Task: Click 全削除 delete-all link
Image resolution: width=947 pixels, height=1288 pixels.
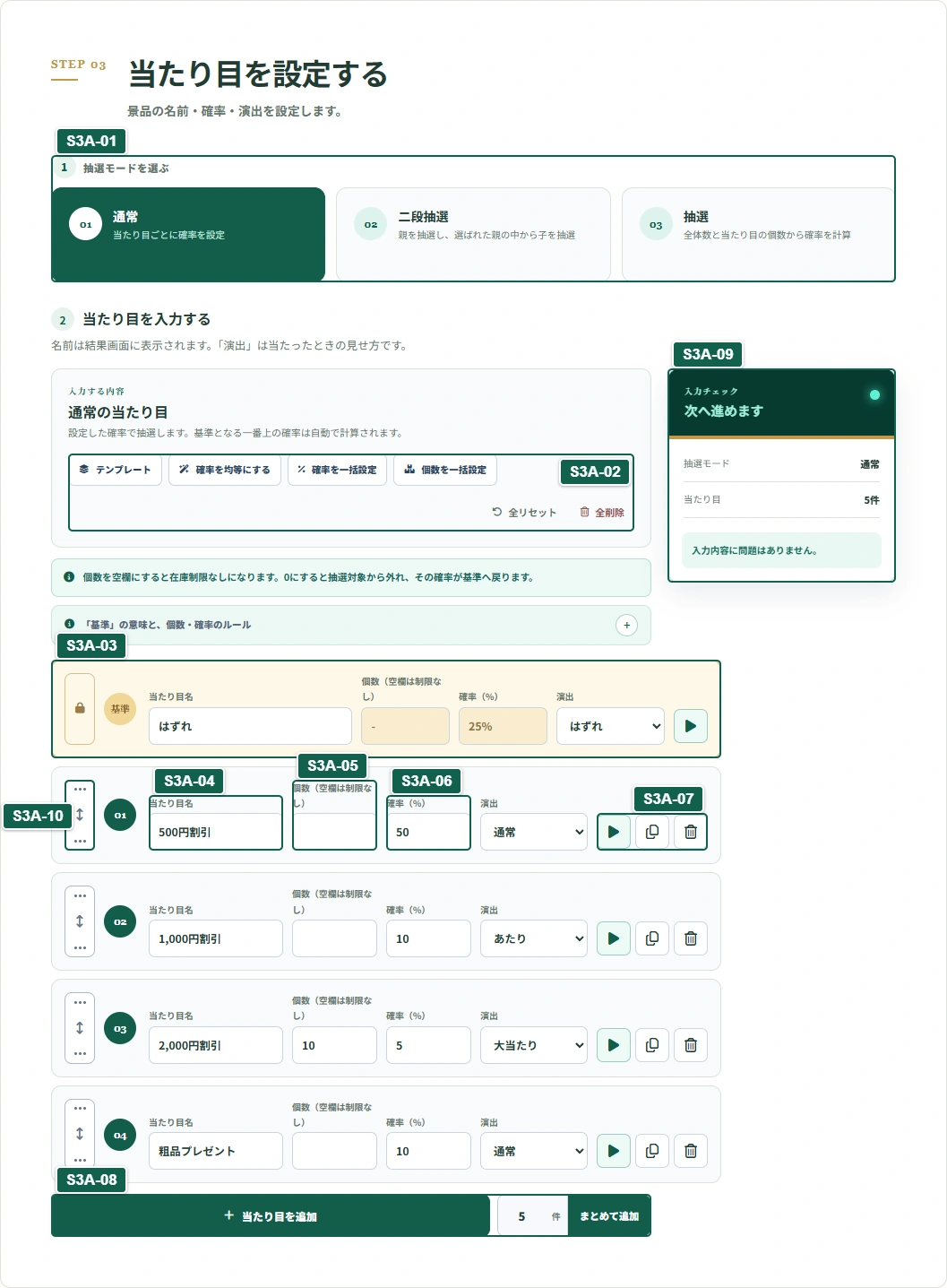Action: tap(602, 513)
